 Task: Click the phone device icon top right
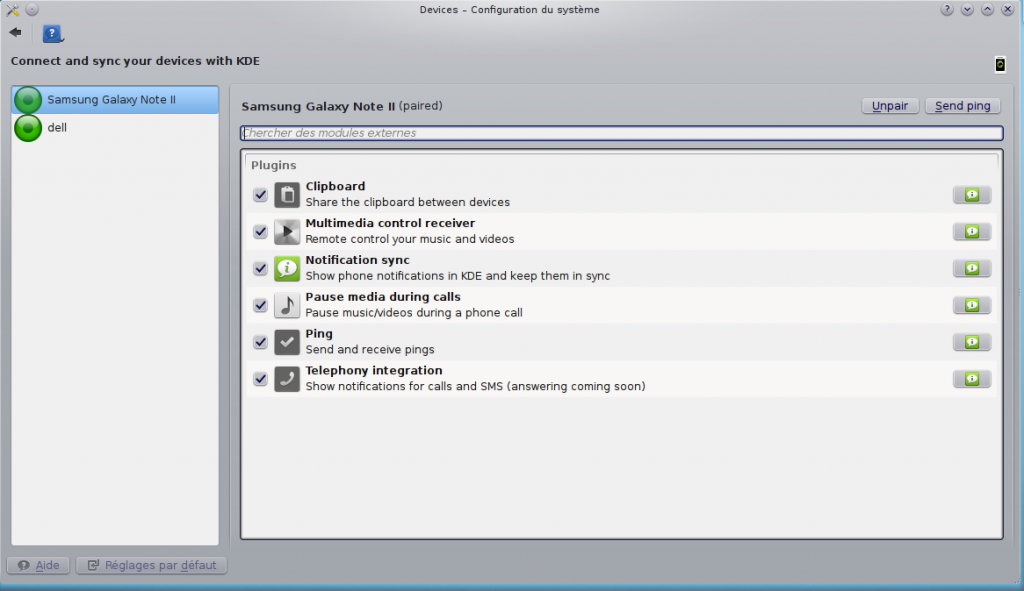(1000, 65)
